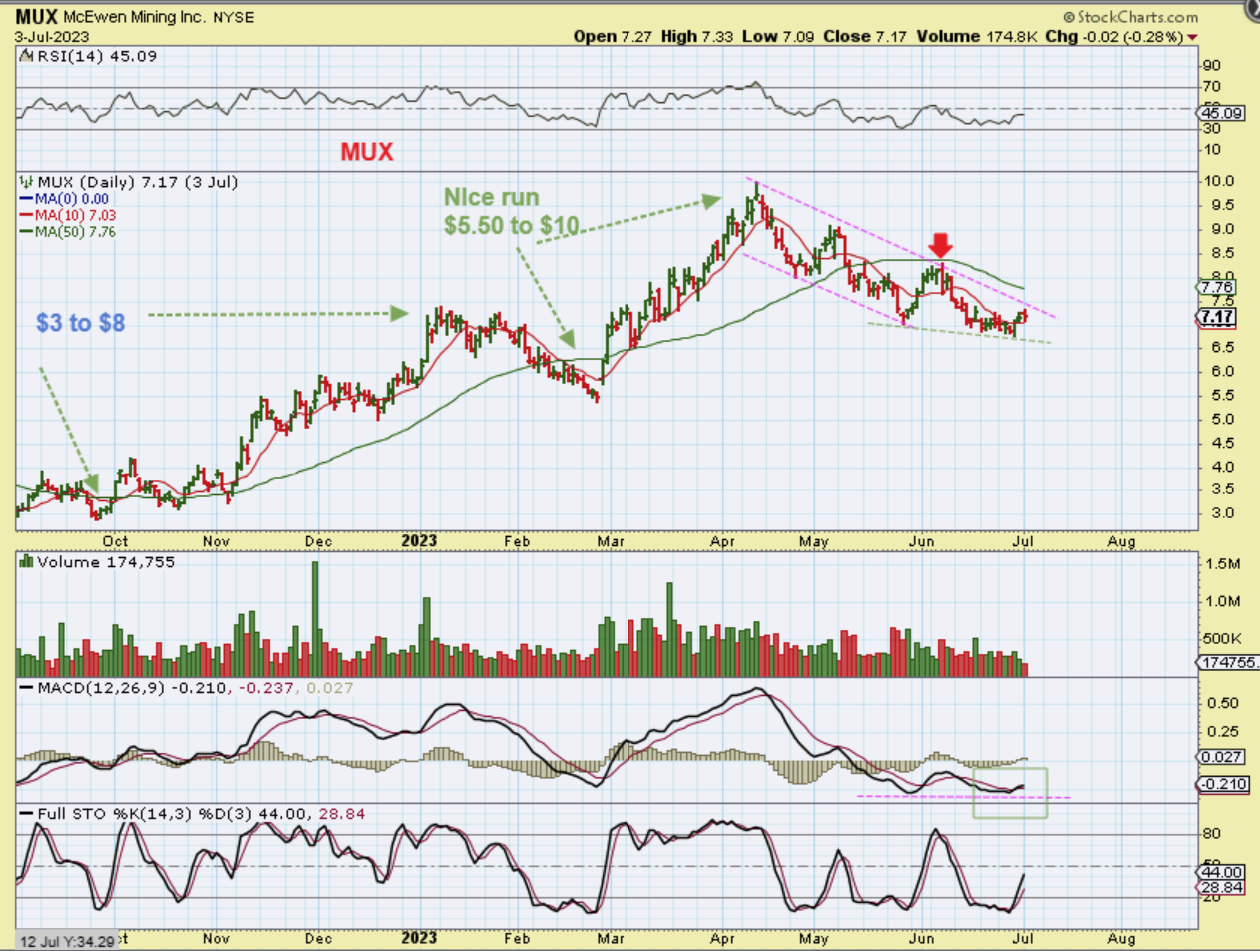Click the Full STO legend line icon
The width and height of the screenshot is (1260, 951).
[x=26, y=815]
